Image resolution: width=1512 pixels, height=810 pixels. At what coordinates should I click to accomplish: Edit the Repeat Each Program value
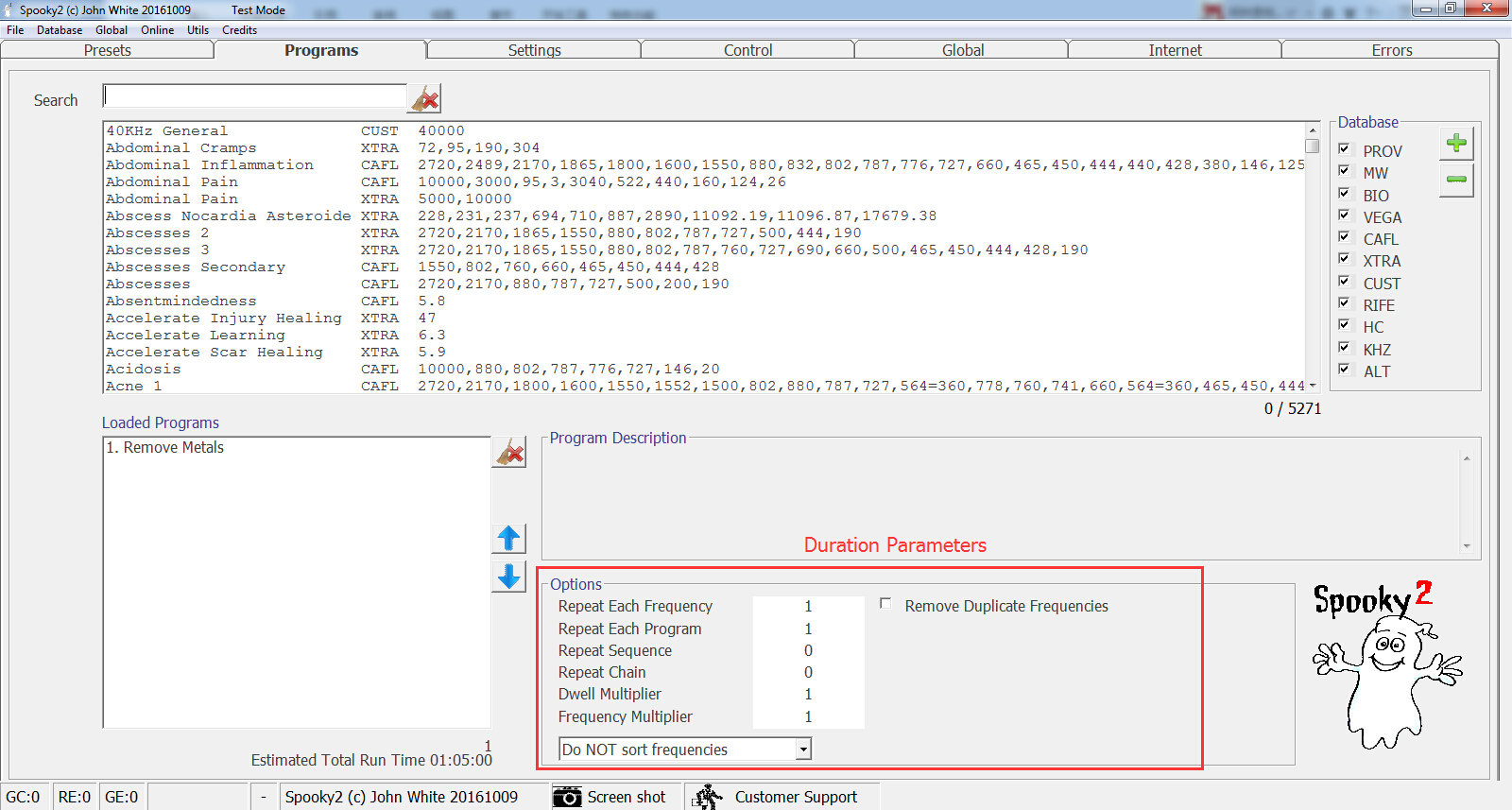[808, 629]
